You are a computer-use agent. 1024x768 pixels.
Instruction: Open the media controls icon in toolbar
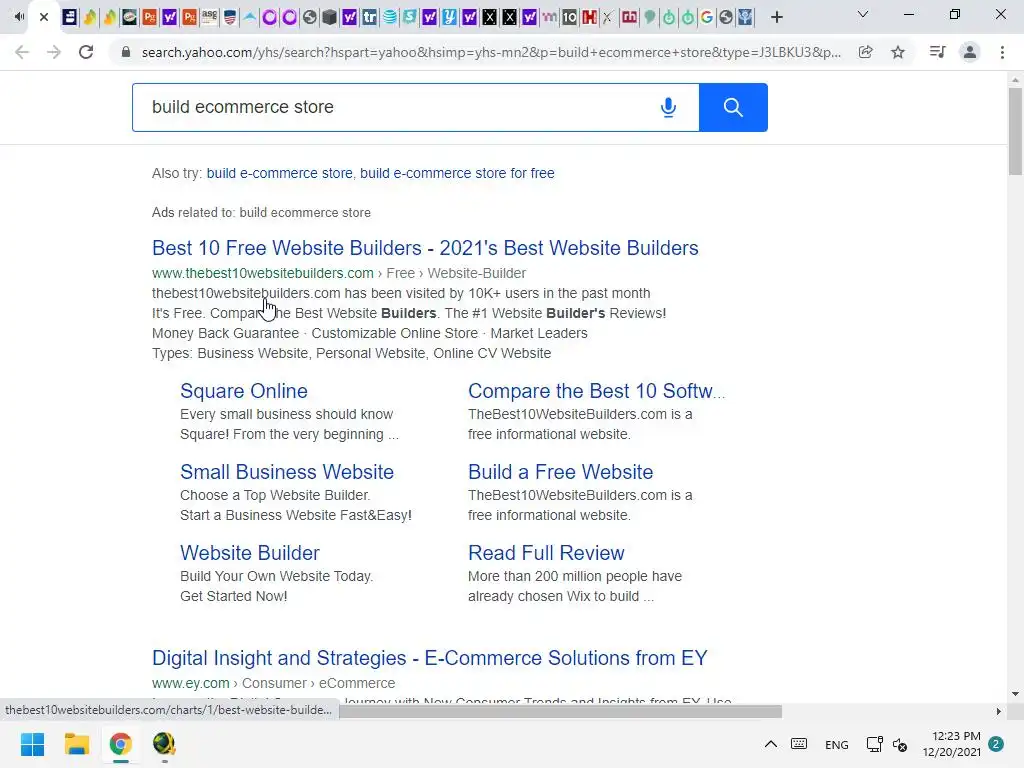point(937,52)
